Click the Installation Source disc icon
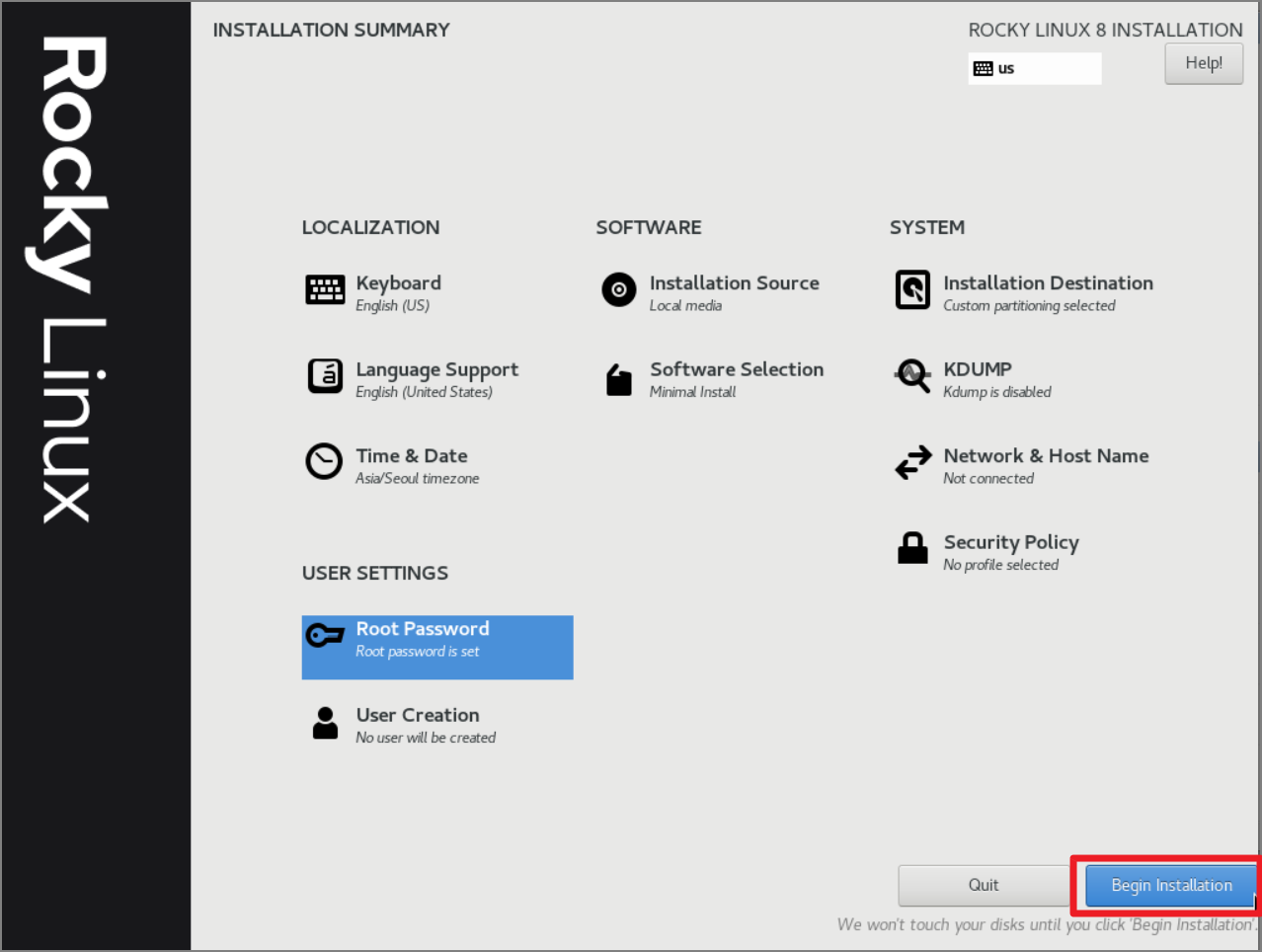 tap(619, 289)
